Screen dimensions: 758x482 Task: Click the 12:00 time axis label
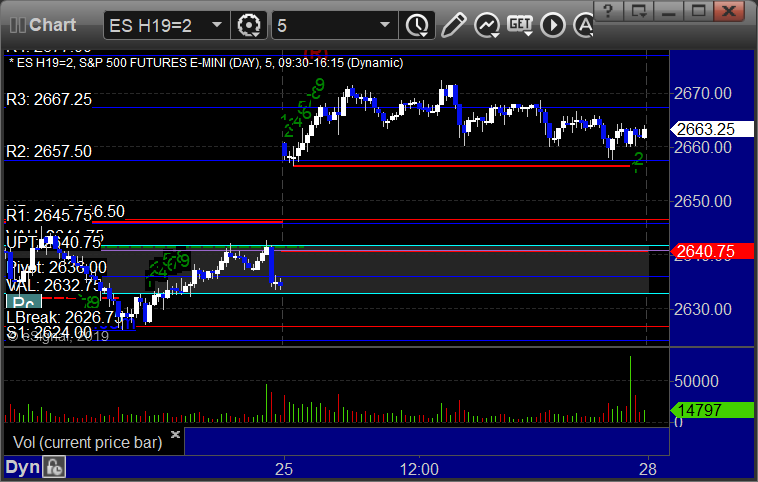(419, 469)
